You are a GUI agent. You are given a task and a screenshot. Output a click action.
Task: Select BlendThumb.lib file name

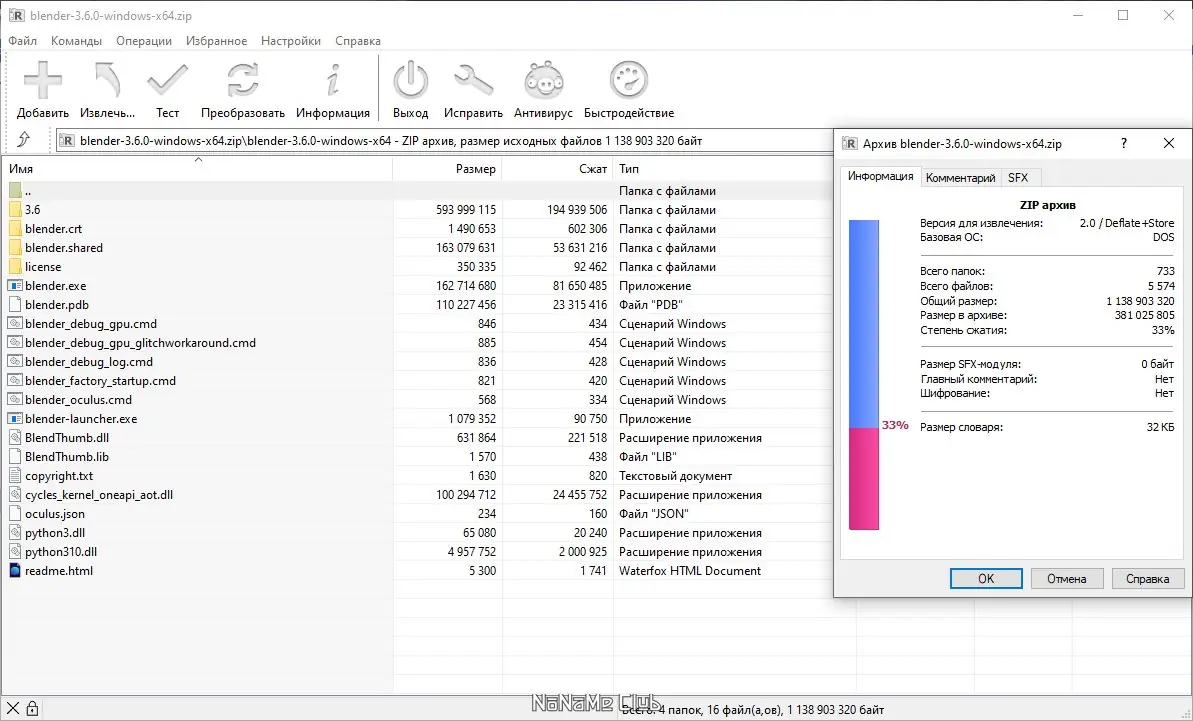pyautogui.click(x=67, y=456)
